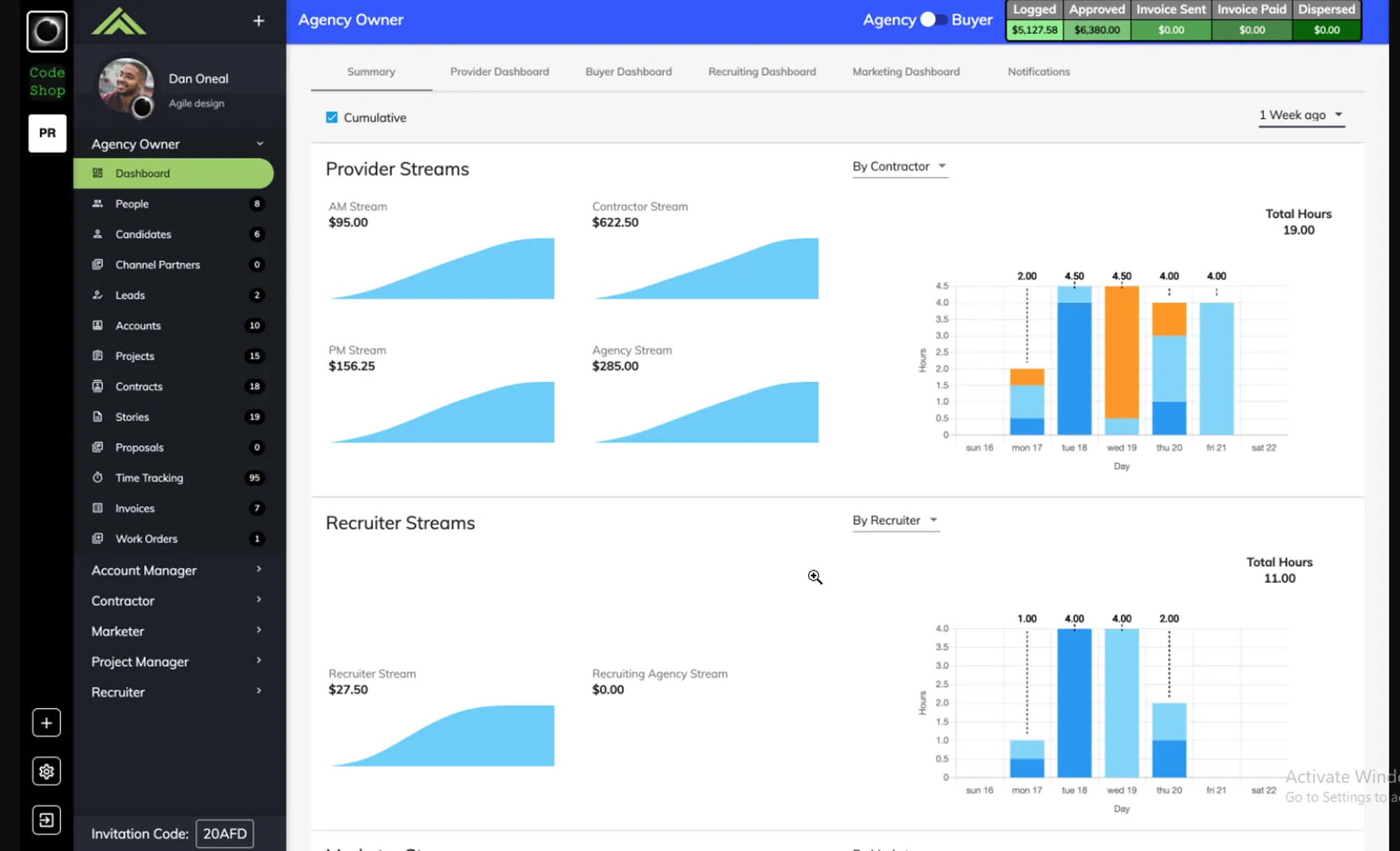The width and height of the screenshot is (1400, 851).
Task: Open settings via the gear icon
Action: click(x=46, y=771)
